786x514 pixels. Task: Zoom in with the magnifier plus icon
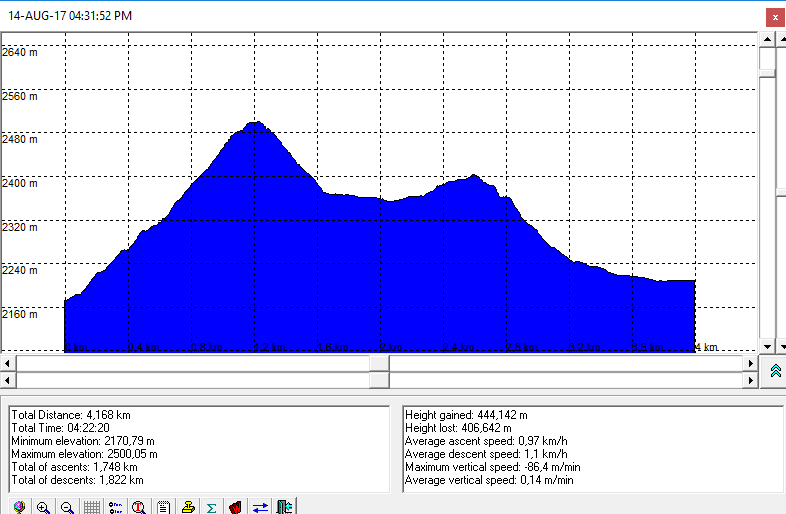tap(43, 507)
